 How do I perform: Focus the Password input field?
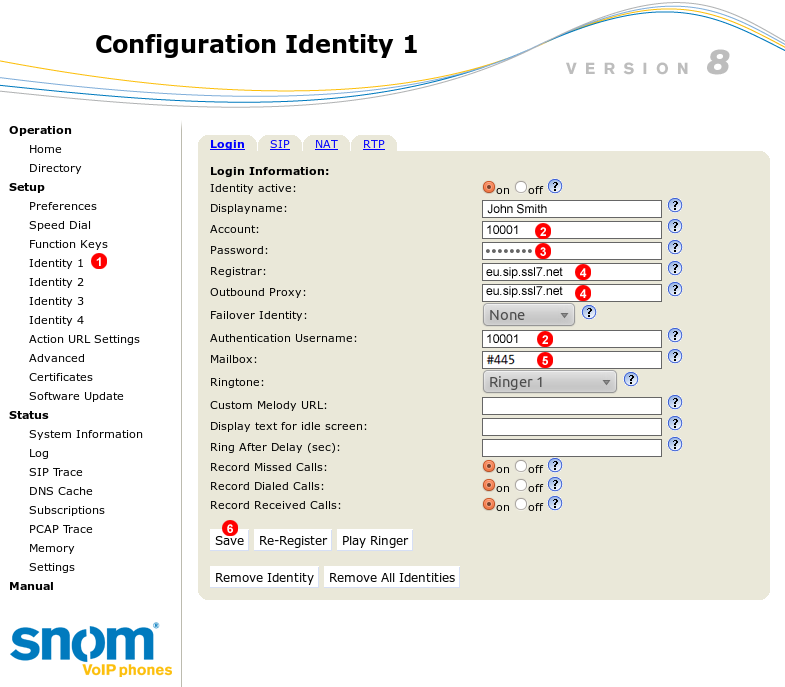(x=572, y=251)
